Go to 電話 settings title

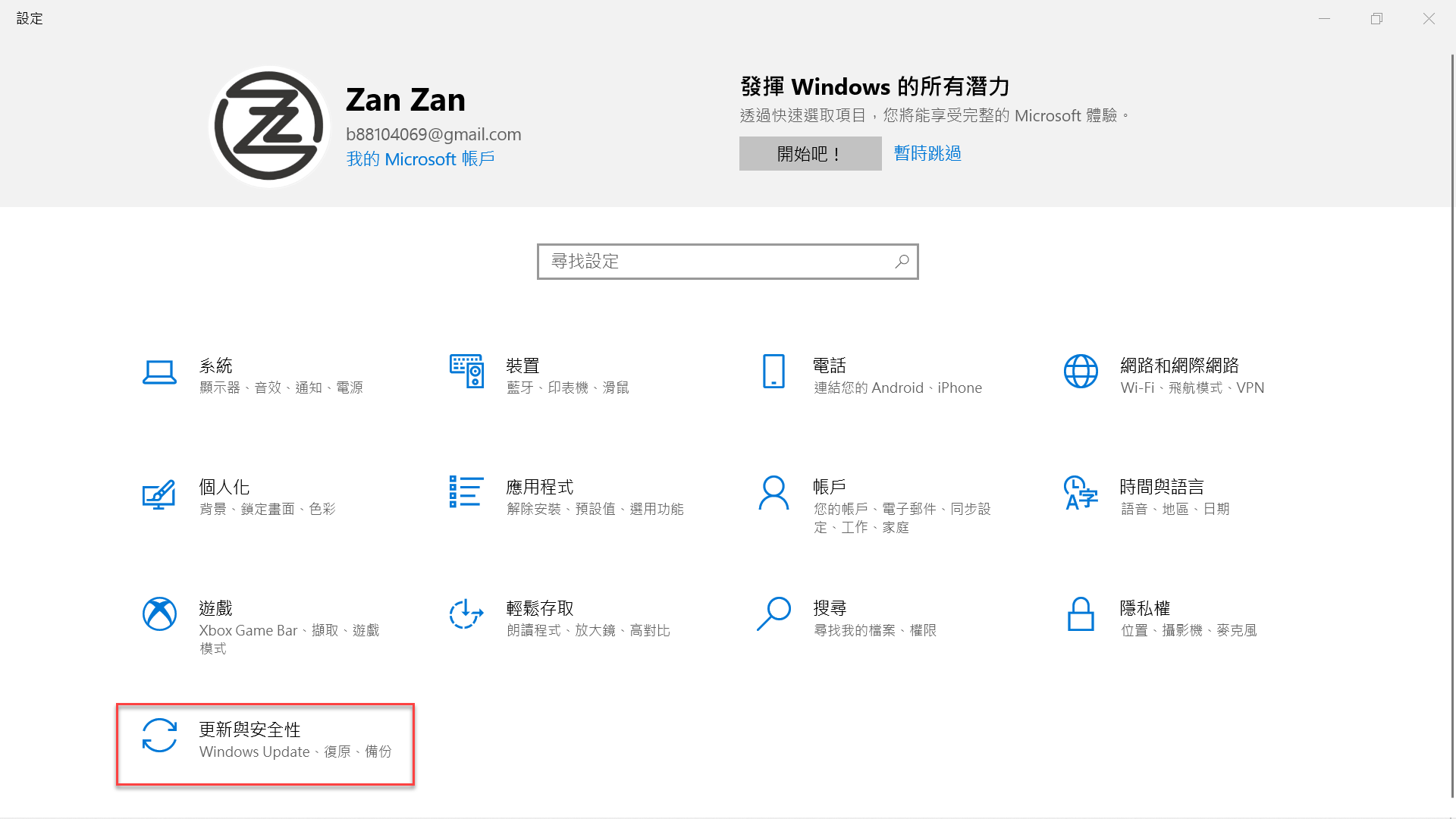click(x=830, y=366)
